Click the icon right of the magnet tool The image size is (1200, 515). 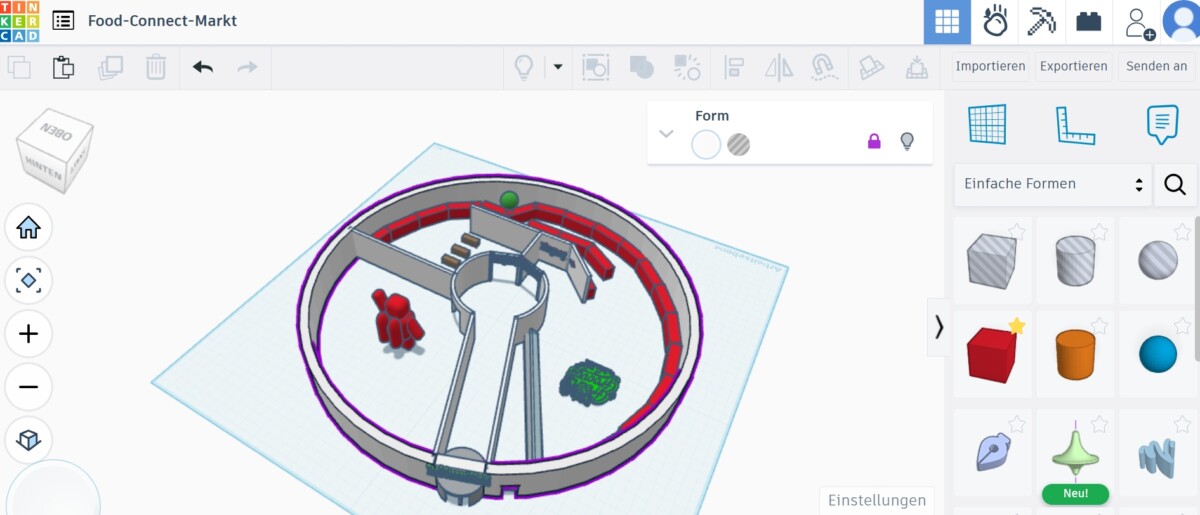(x=871, y=67)
